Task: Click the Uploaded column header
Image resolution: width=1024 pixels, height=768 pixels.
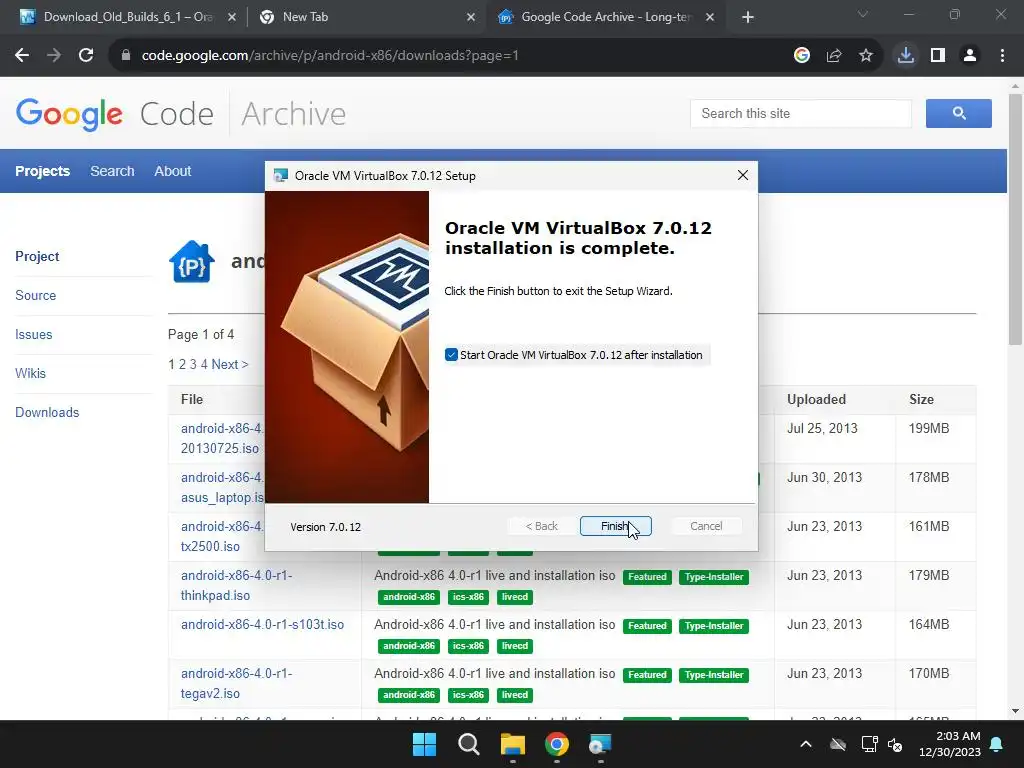Action: (816, 399)
